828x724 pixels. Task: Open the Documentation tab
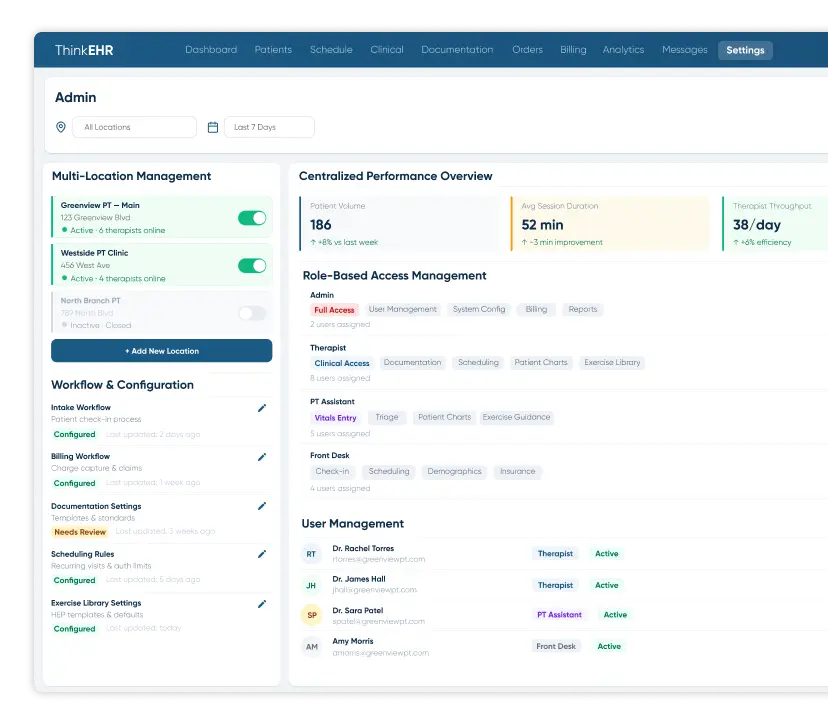click(x=457, y=50)
